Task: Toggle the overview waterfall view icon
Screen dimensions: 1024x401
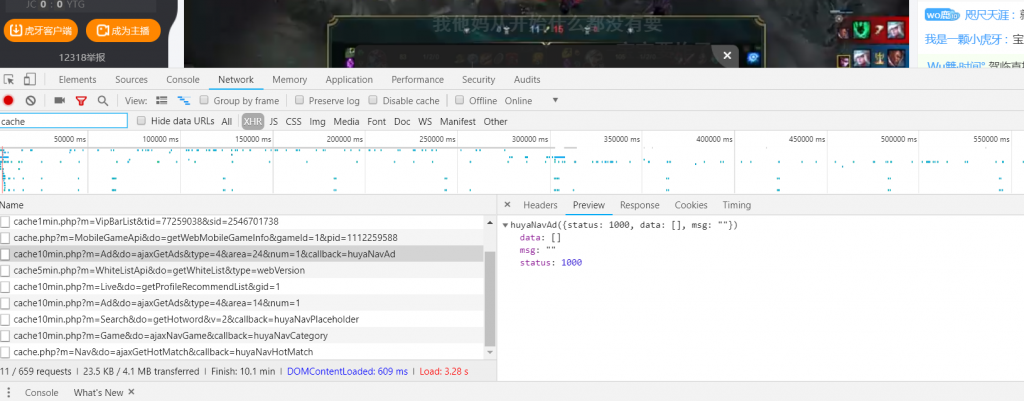Action: [184, 101]
